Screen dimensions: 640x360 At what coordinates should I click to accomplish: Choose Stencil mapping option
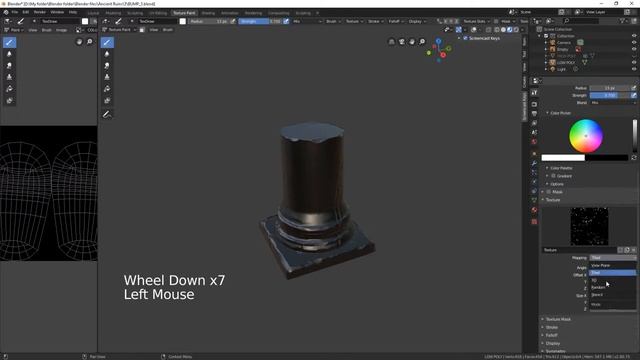(612, 295)
